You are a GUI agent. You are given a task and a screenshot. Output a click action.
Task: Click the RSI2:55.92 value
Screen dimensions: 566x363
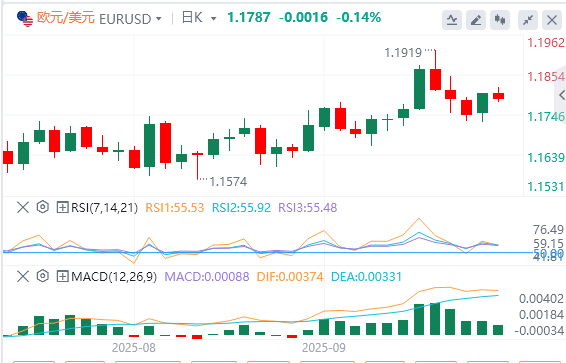coord(241,207)
